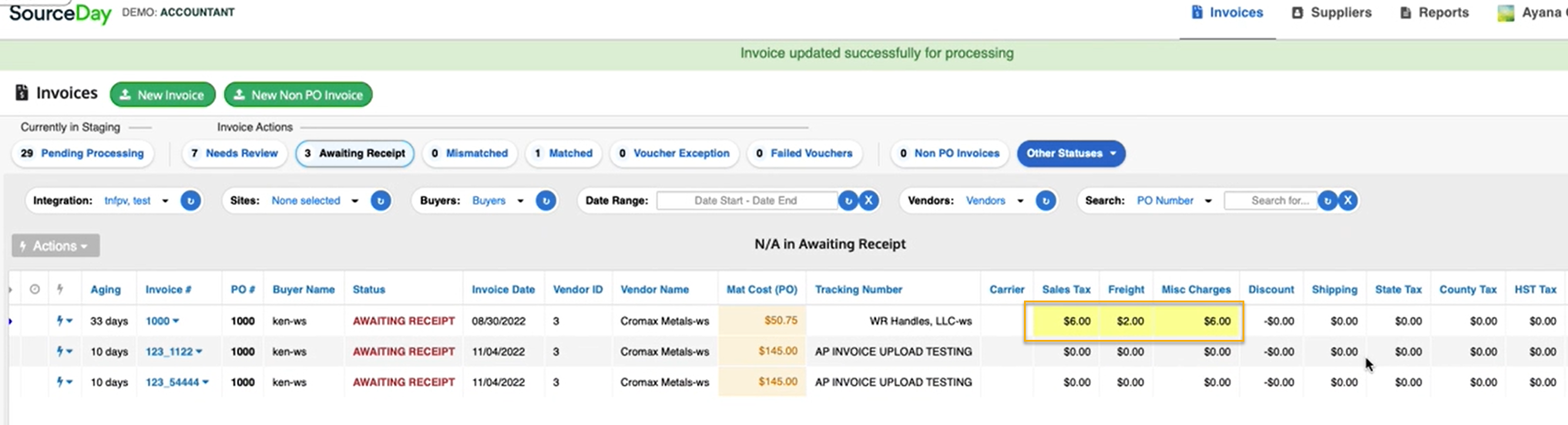Click the SourceDay logo

[x=60, y=14]
